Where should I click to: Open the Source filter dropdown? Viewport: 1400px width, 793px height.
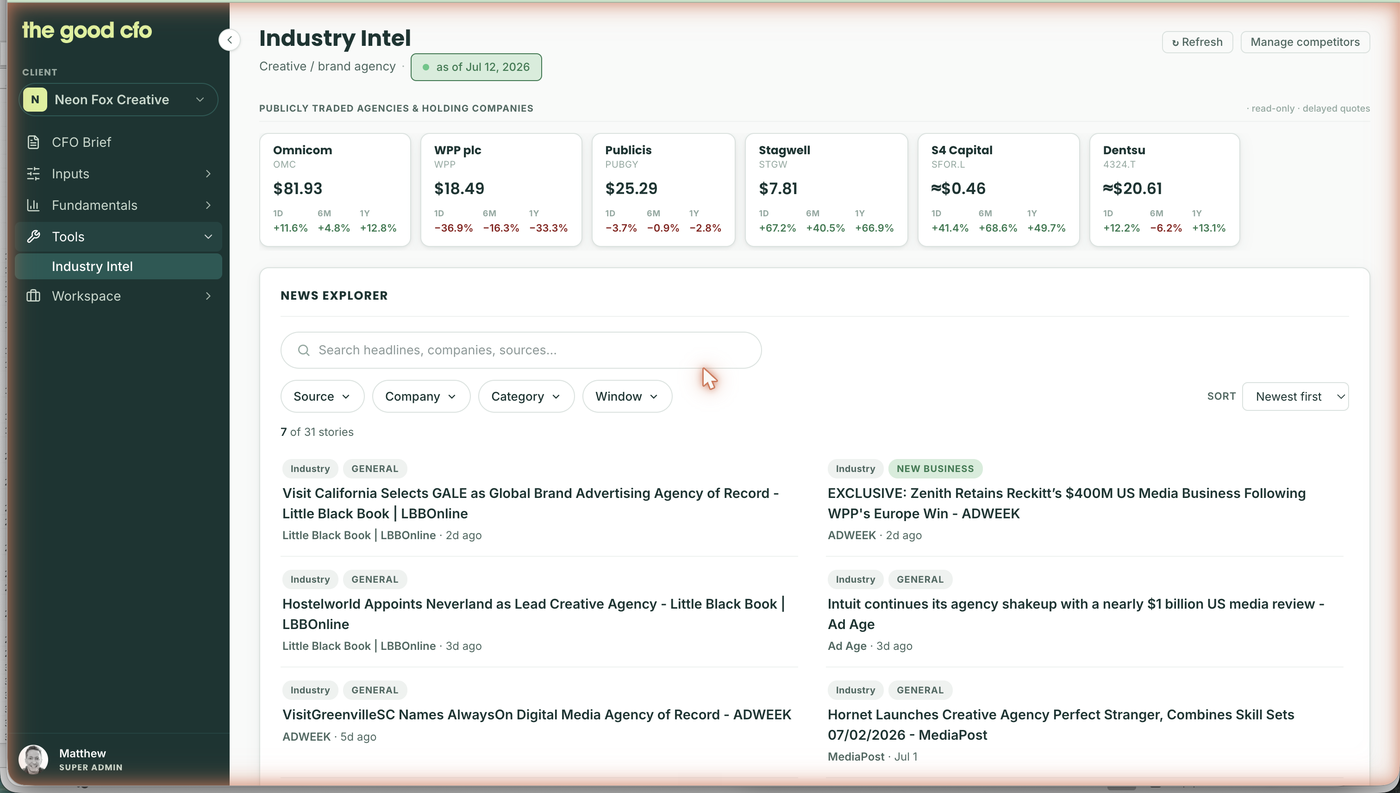[x=322, y=397]
